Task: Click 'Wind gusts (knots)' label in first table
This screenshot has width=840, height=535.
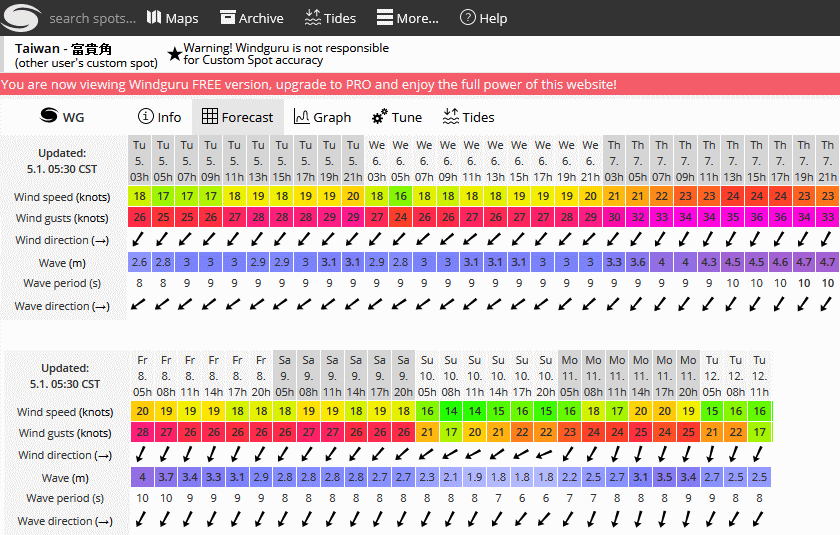Action: [x=62, y=218]
